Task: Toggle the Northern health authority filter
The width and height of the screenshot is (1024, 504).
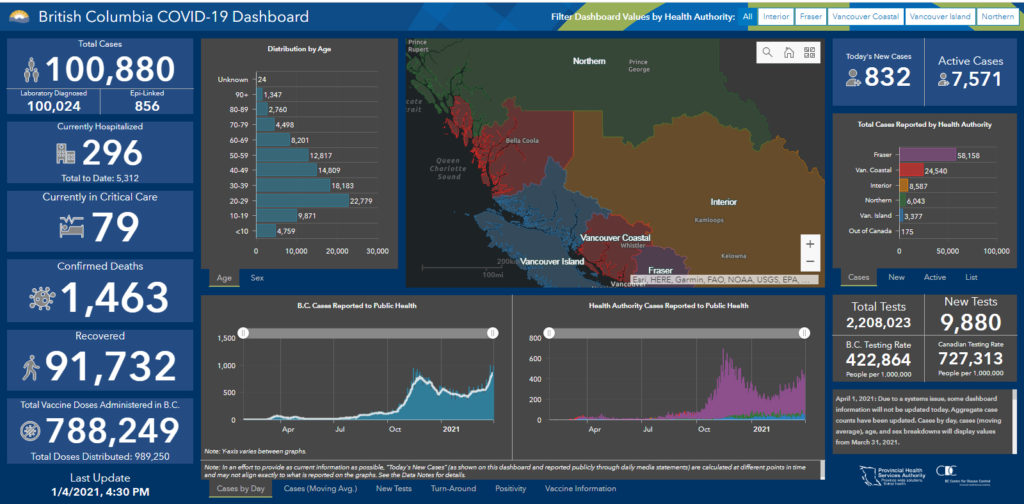Action: coord(996,17)
